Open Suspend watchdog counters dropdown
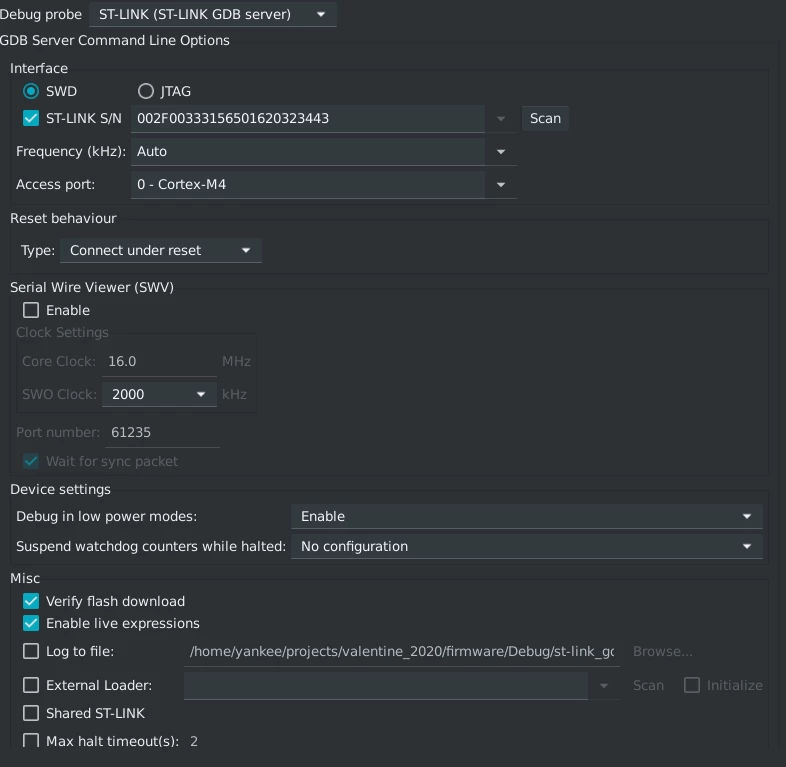Image resolution: width=786 pixels, height=767 pixels. tap(526, 546)
